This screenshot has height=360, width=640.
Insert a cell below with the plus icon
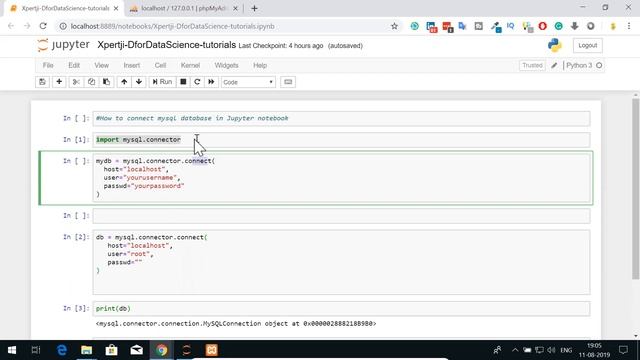coord(59,82)
